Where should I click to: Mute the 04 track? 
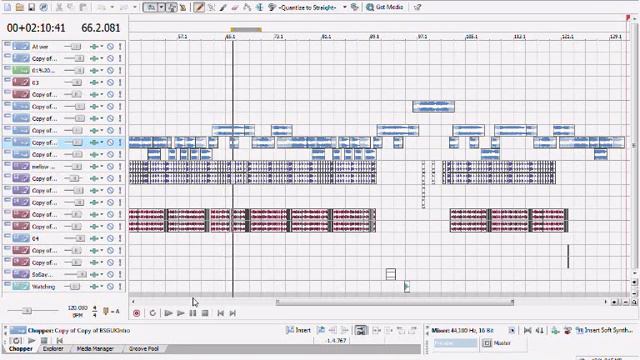pos(110,238)
